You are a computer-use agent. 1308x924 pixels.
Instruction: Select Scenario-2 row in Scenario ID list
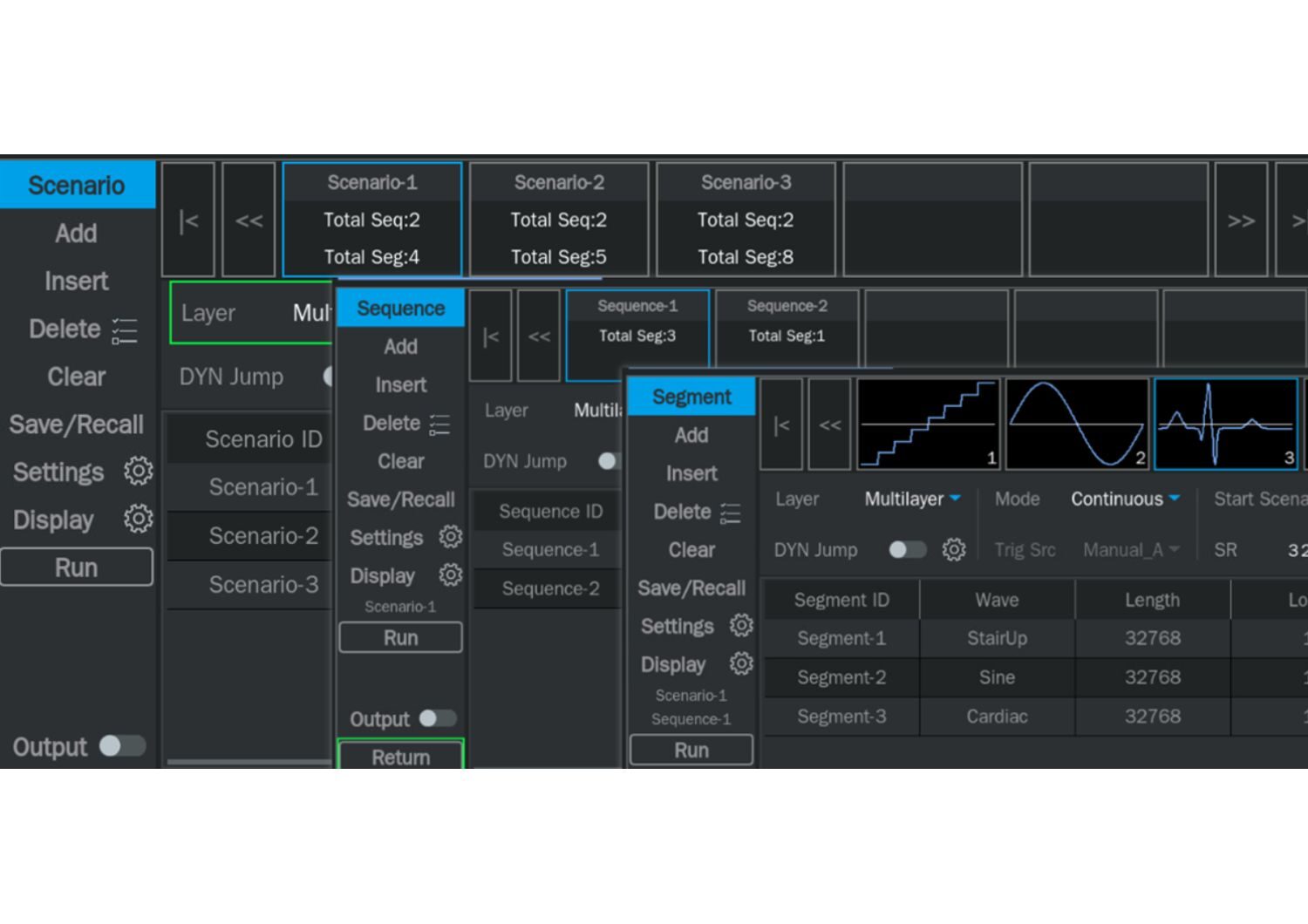249,536
